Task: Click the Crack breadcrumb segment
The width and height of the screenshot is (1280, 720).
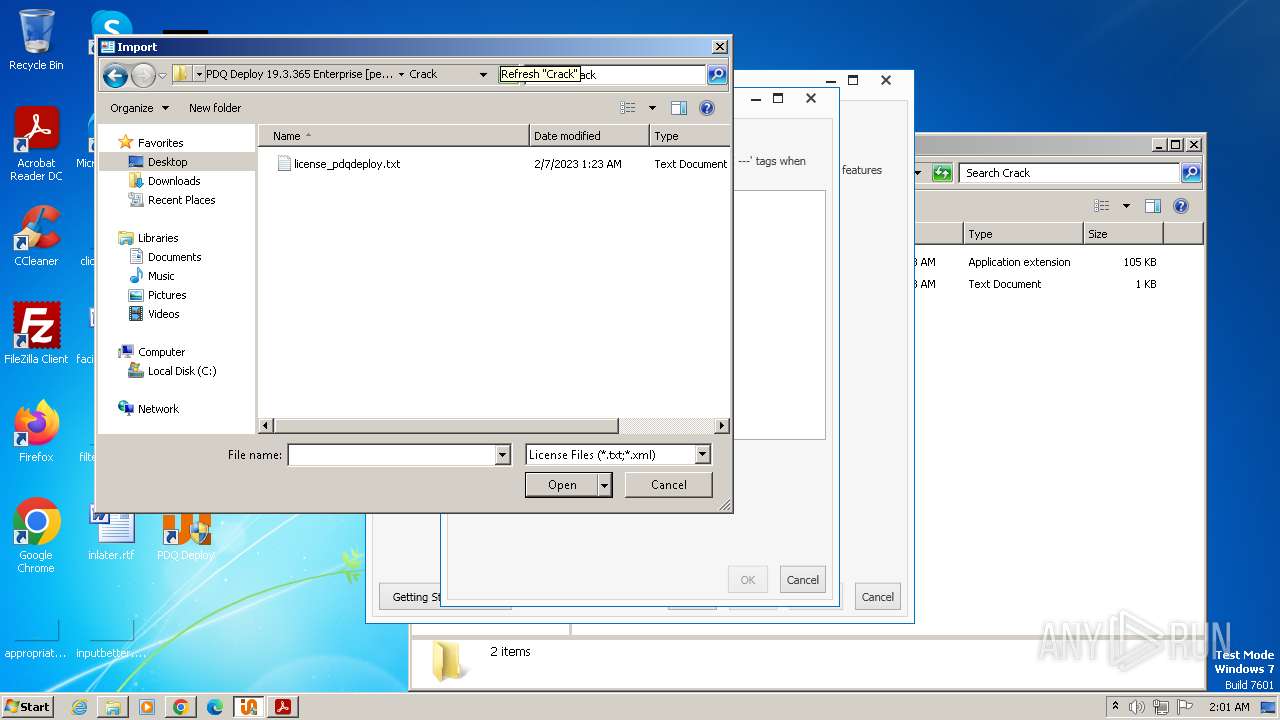Action: (423, 74)
